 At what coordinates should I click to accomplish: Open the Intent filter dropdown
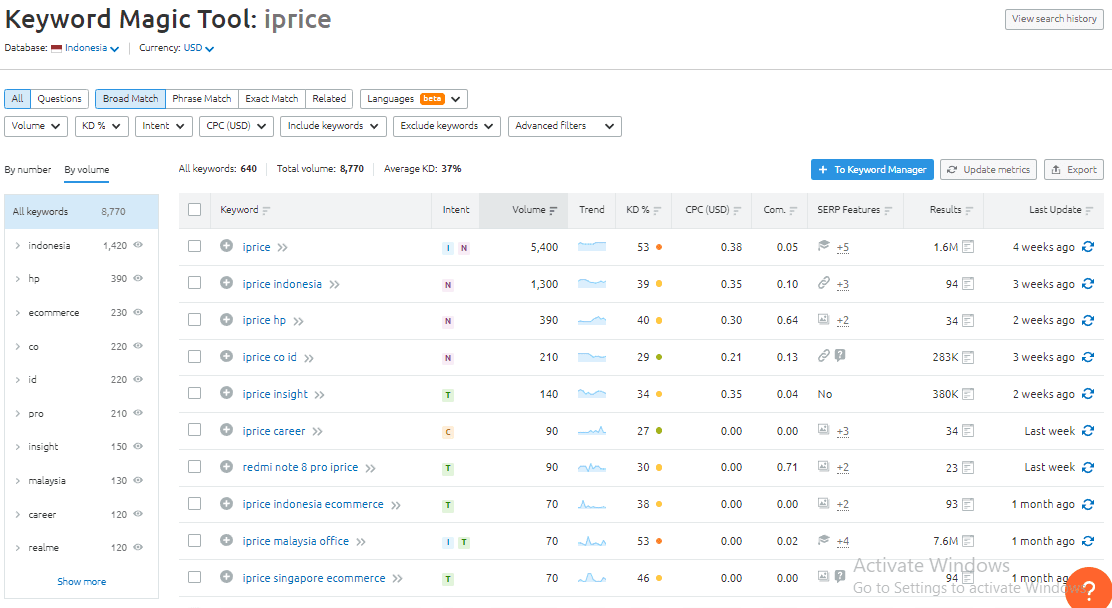(x=163, y=126)
